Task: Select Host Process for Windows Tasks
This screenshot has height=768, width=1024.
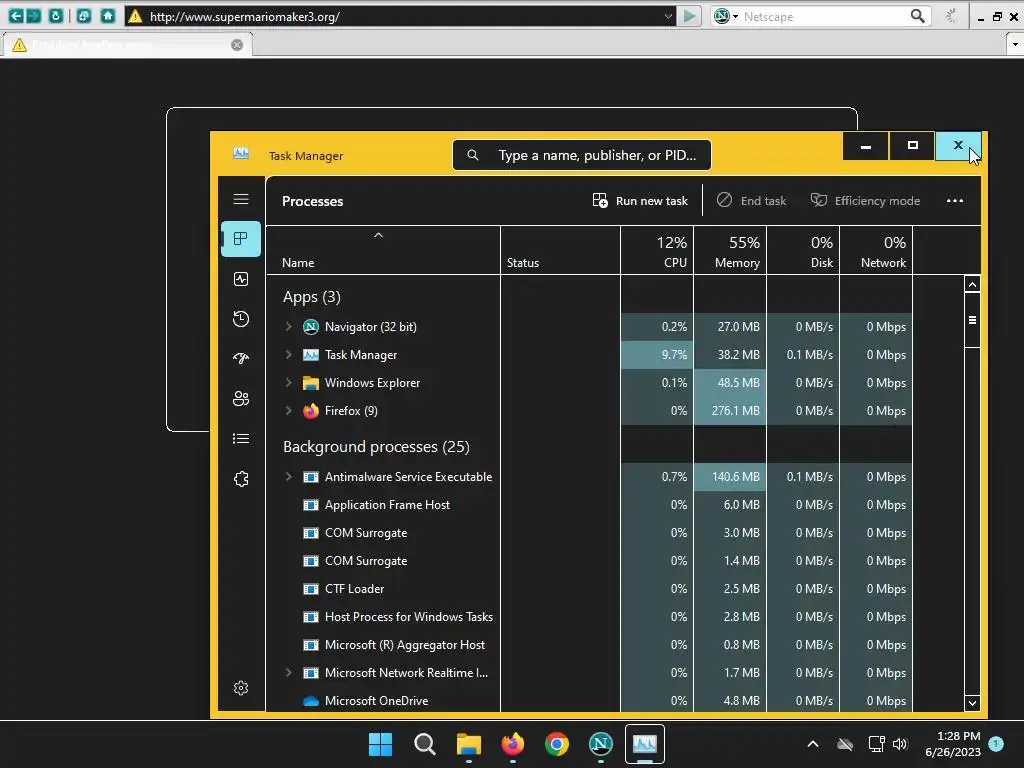Action: pos(590,617)
